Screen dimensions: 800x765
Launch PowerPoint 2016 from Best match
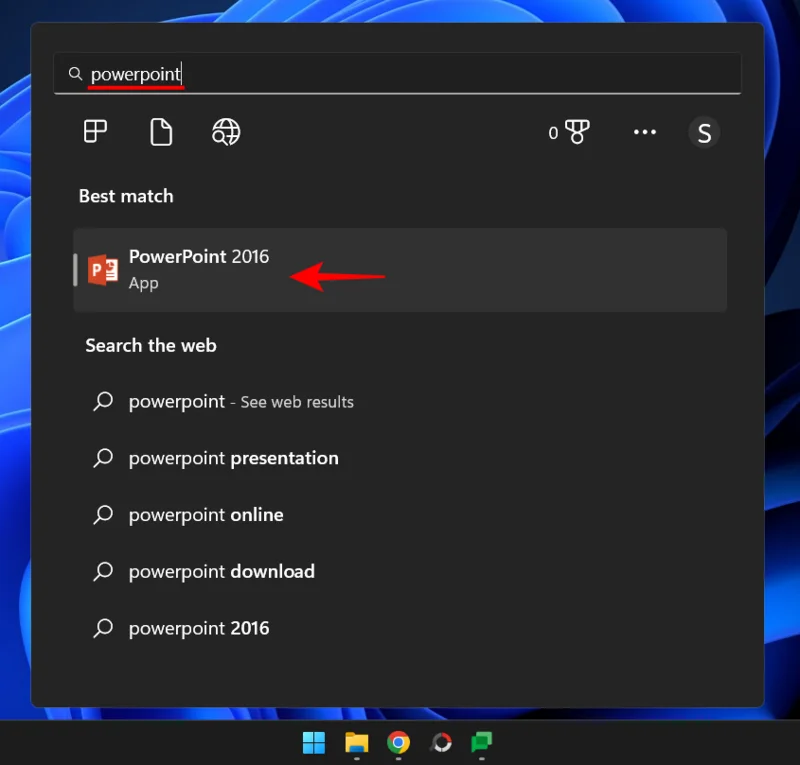pos(199,257)
